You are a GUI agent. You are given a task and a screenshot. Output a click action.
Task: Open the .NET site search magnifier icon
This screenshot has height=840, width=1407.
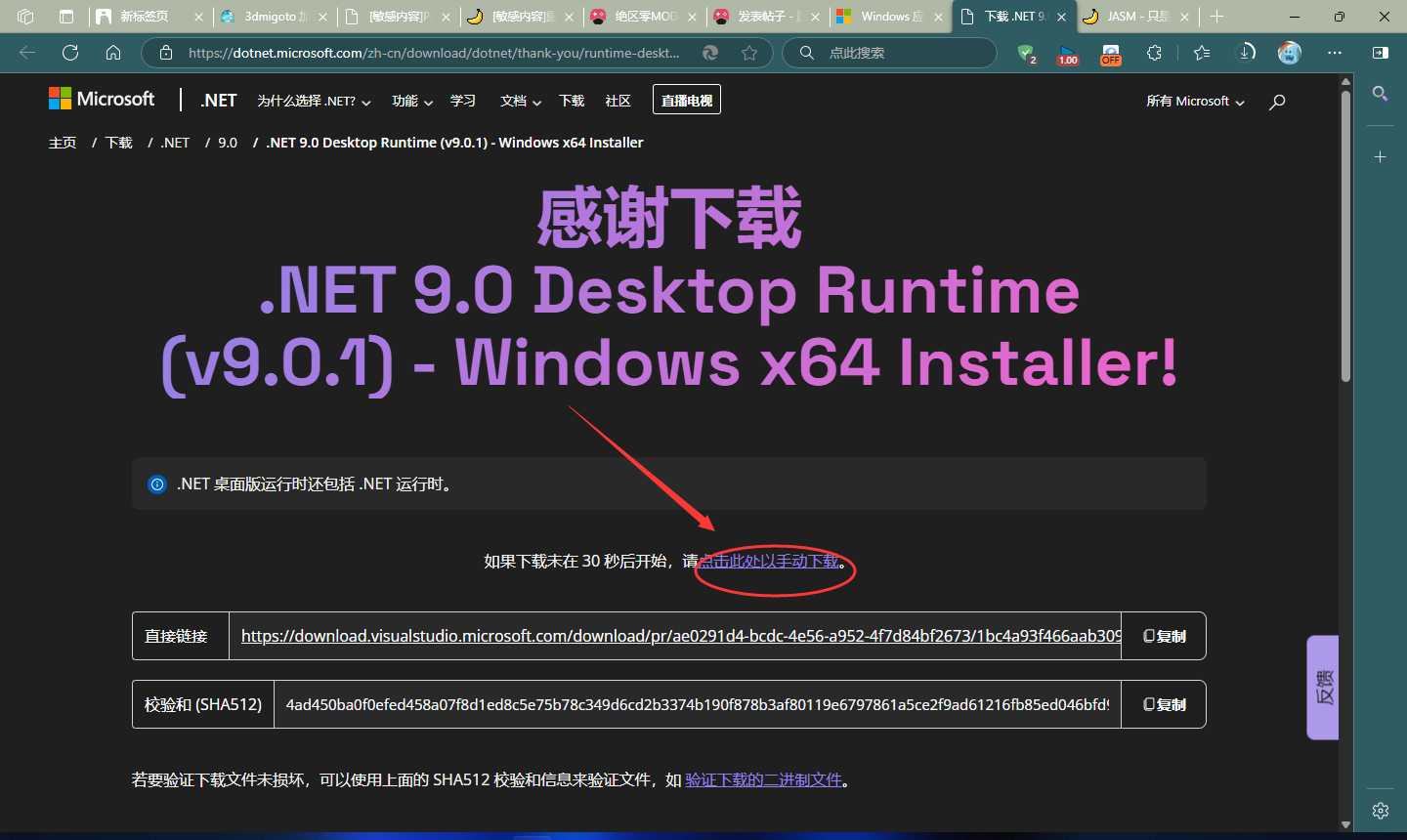pyautogui.click(x=1276, y=101)
